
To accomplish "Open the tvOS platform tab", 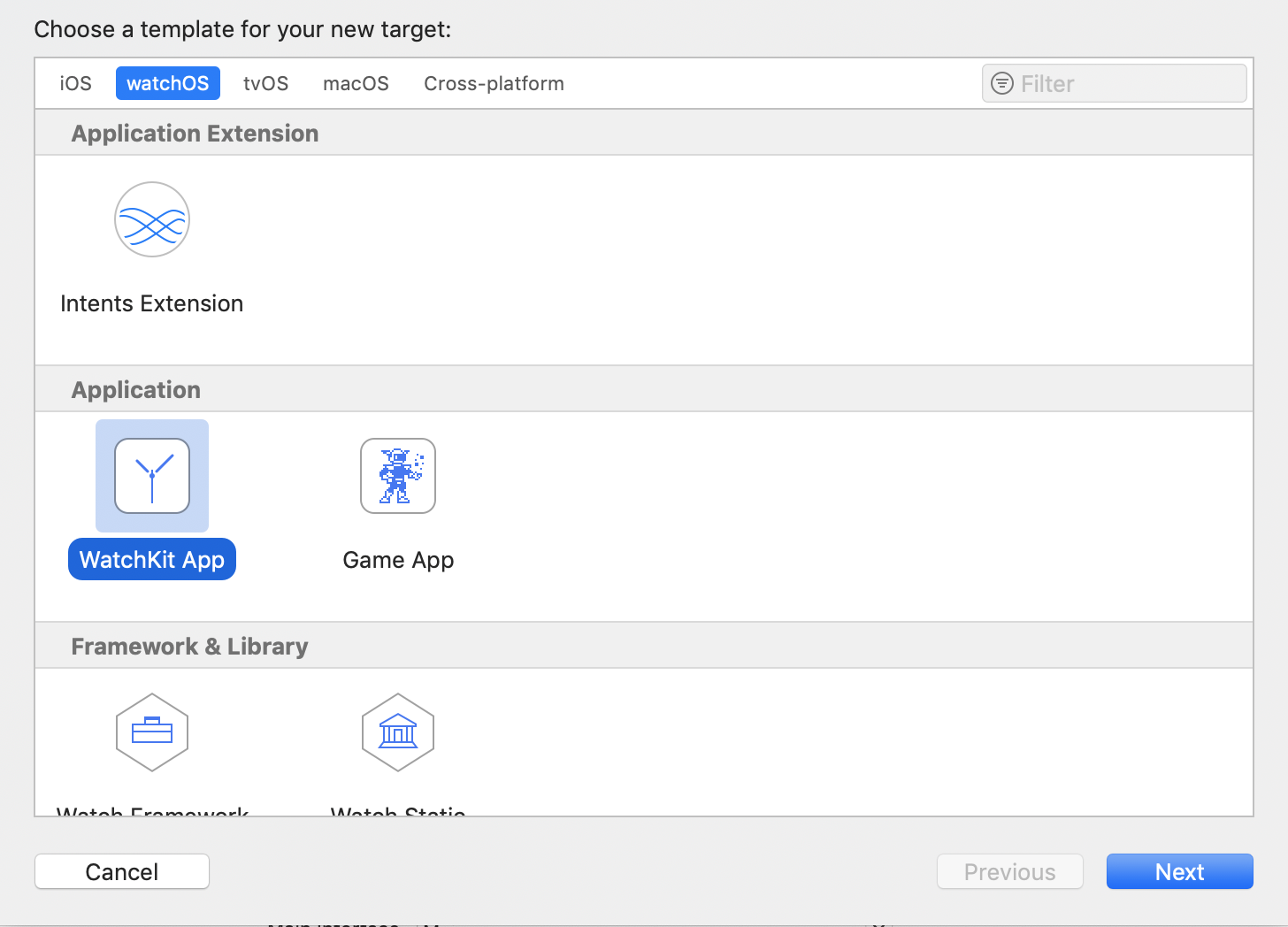I will point(266,84).
